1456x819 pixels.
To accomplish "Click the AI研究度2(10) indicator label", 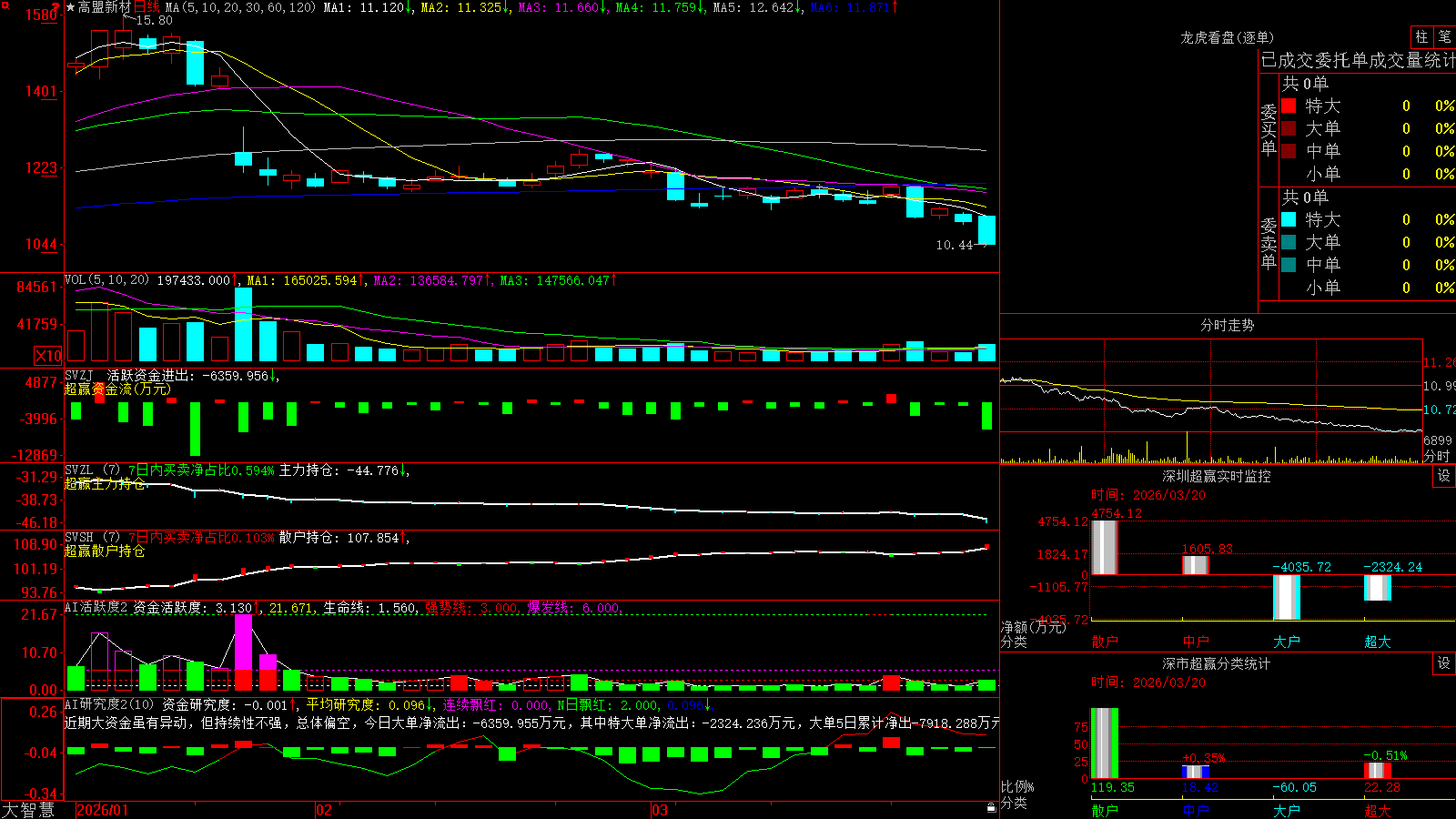I will click(x=110, y=704).
